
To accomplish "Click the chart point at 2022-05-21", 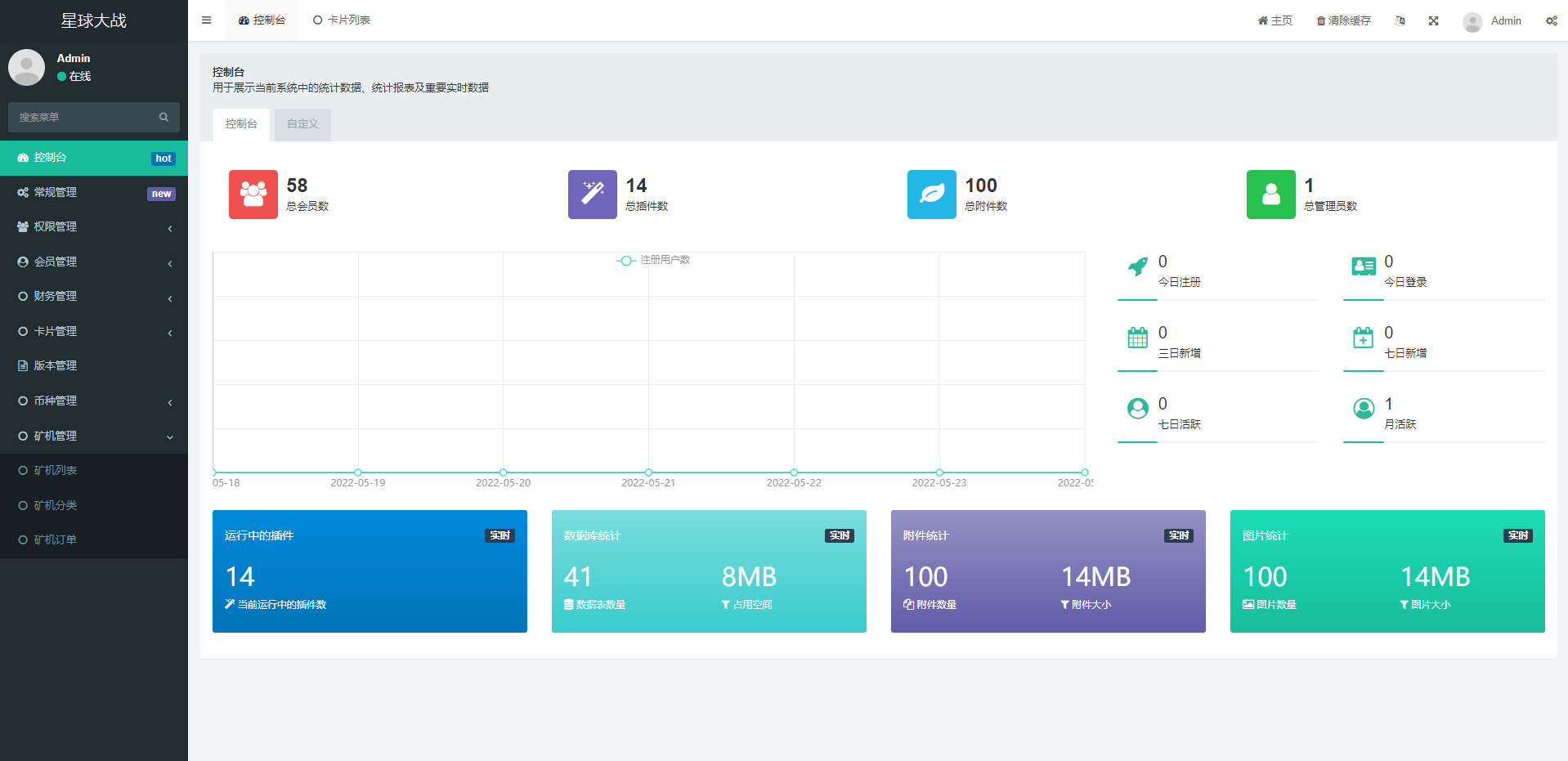I will (648, 472).
